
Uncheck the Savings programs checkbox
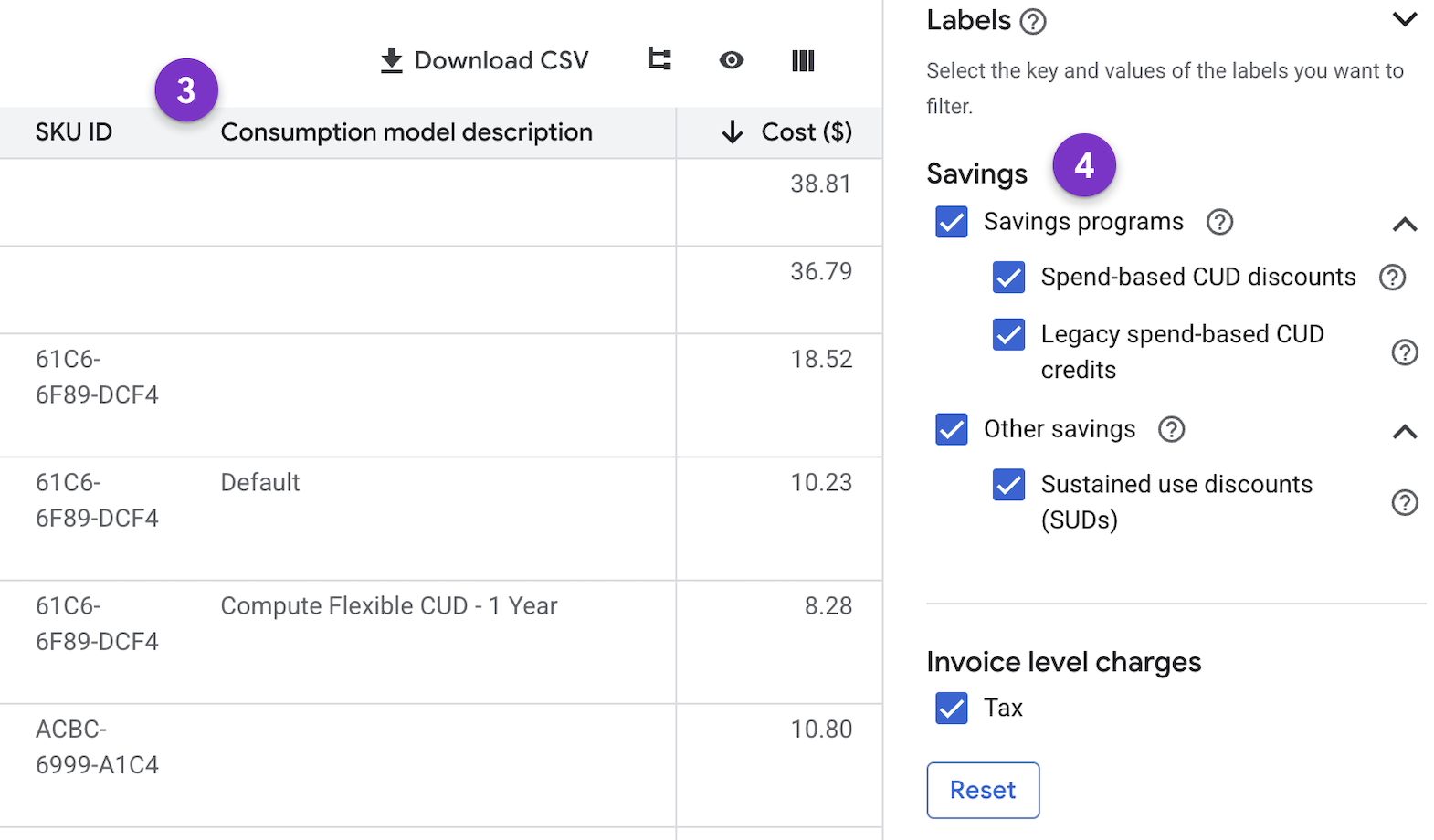pyautogui.click(x=951, y=222)
